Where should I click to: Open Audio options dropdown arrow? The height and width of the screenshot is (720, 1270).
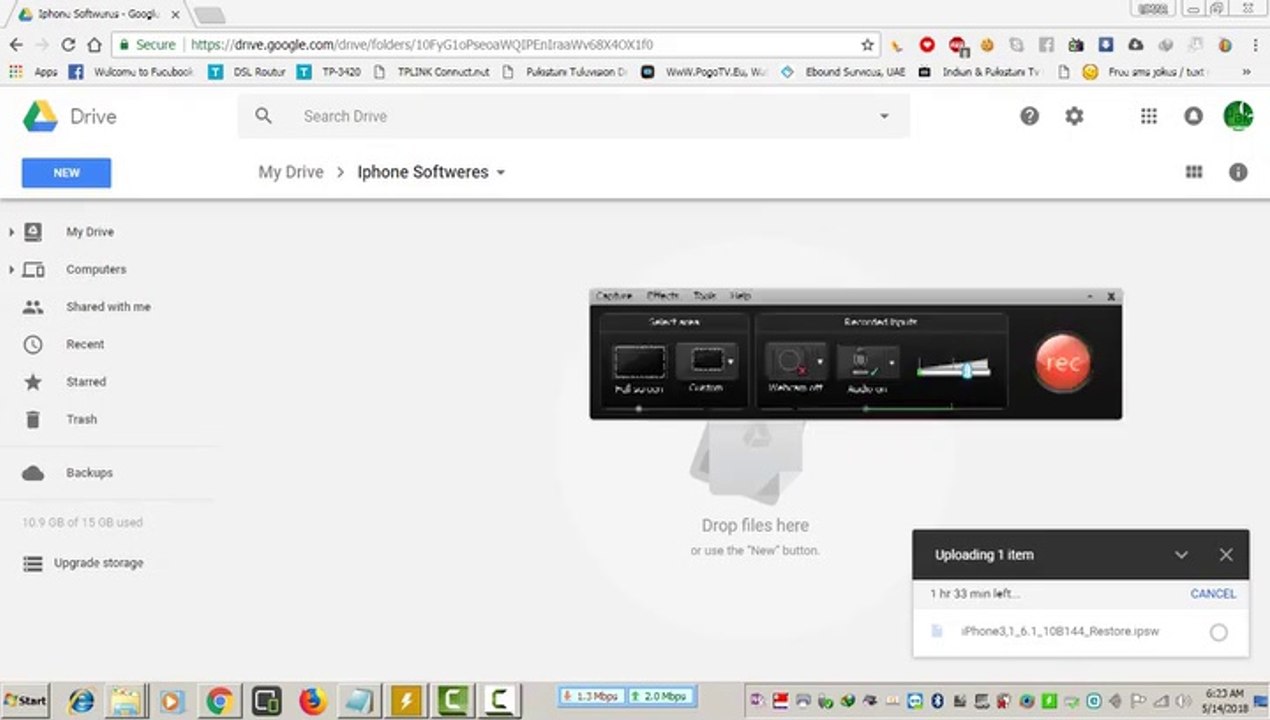click(892, 362)
